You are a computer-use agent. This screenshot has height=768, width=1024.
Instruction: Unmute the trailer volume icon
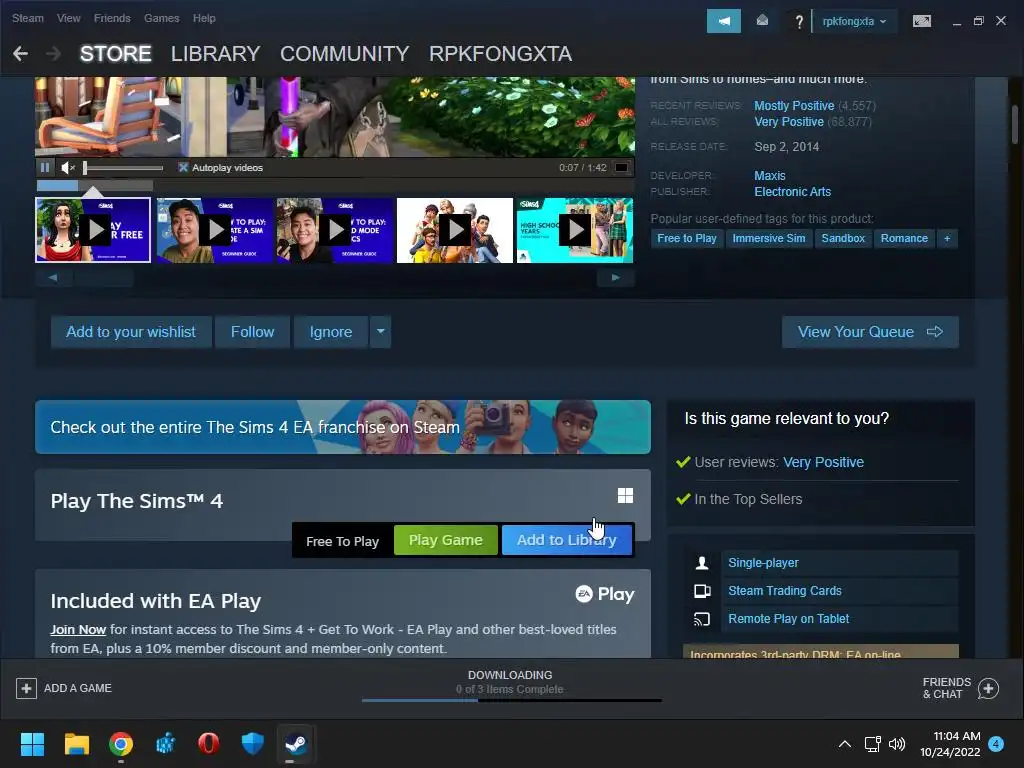point(68,168)
